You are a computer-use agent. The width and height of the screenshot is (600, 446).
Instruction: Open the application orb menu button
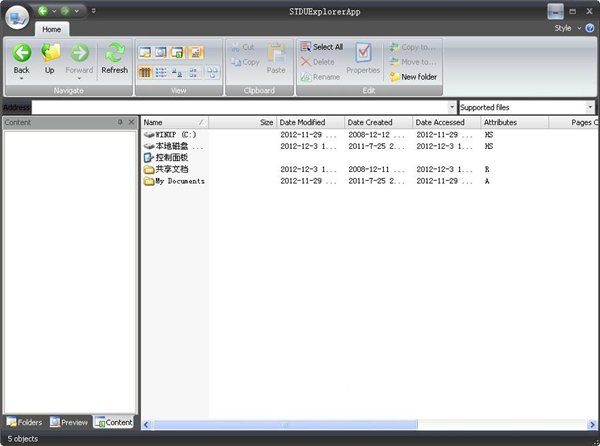click(17, 17)
